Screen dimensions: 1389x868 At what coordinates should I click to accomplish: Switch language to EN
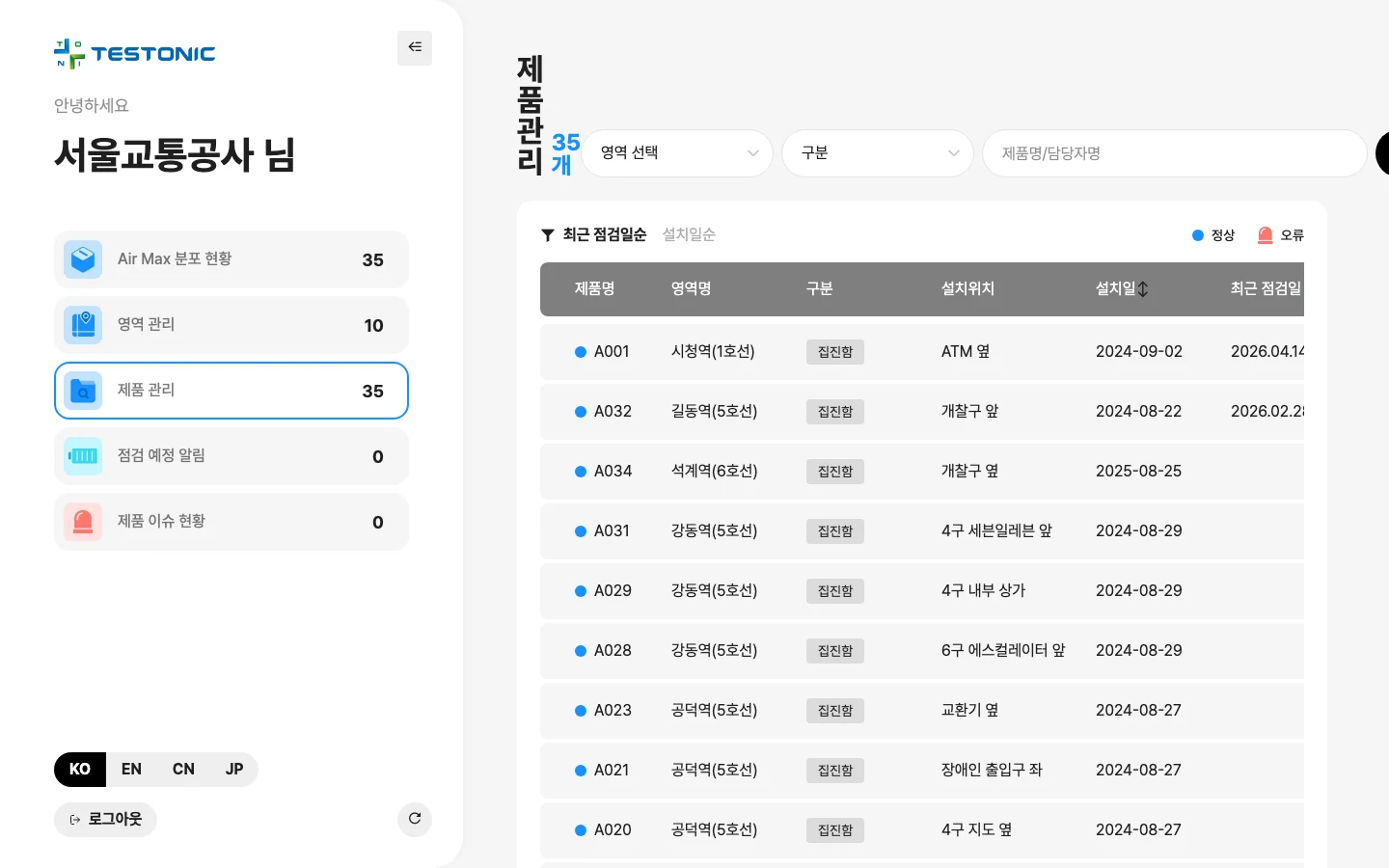click(x=132, y=770)
